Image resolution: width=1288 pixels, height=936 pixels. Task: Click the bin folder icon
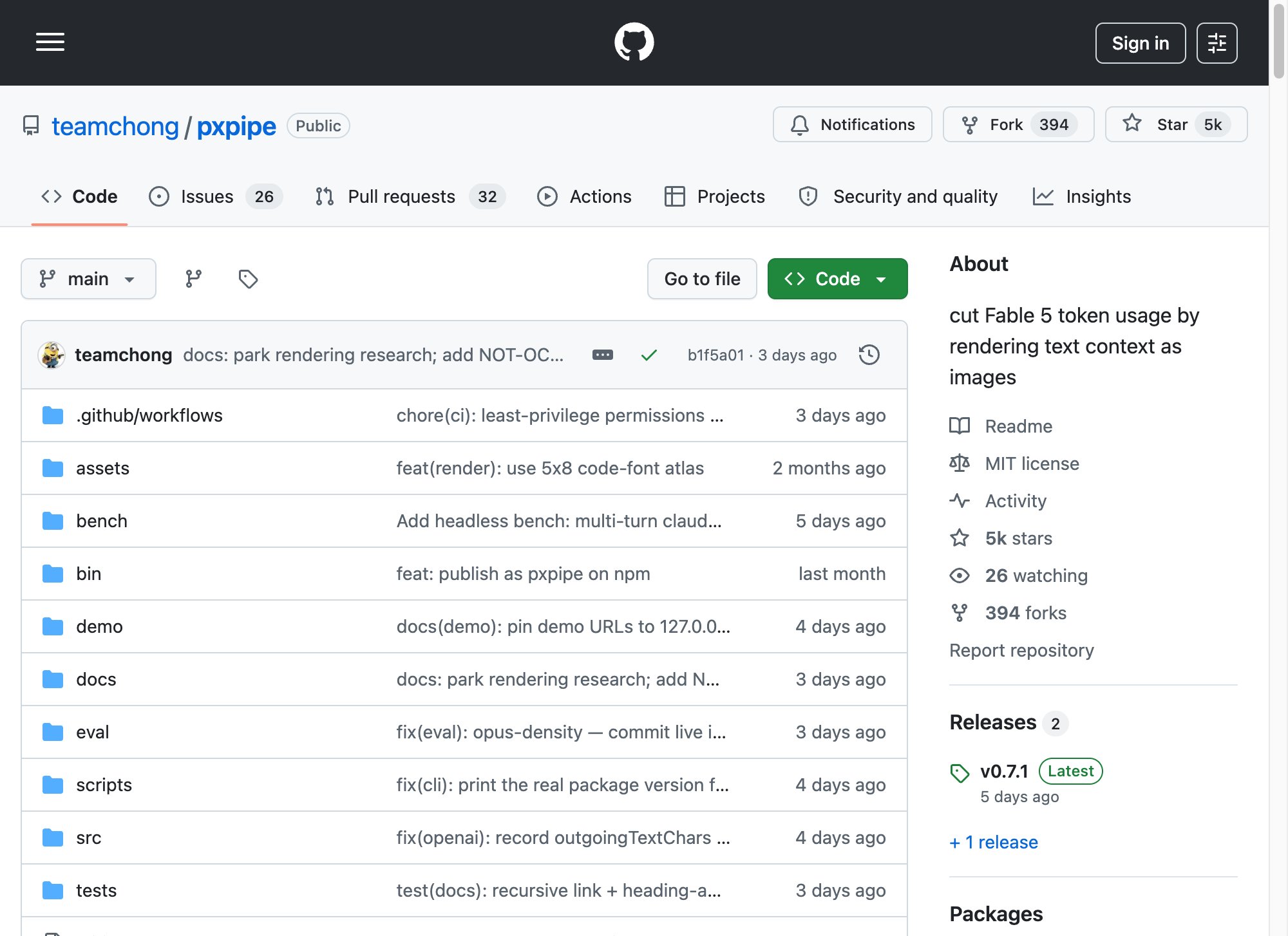[x=53, y=574]
